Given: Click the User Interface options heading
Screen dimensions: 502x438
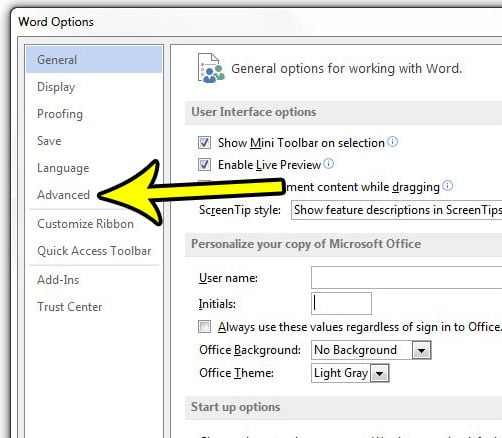Looking at the screenshot, I should click(254, 112).
